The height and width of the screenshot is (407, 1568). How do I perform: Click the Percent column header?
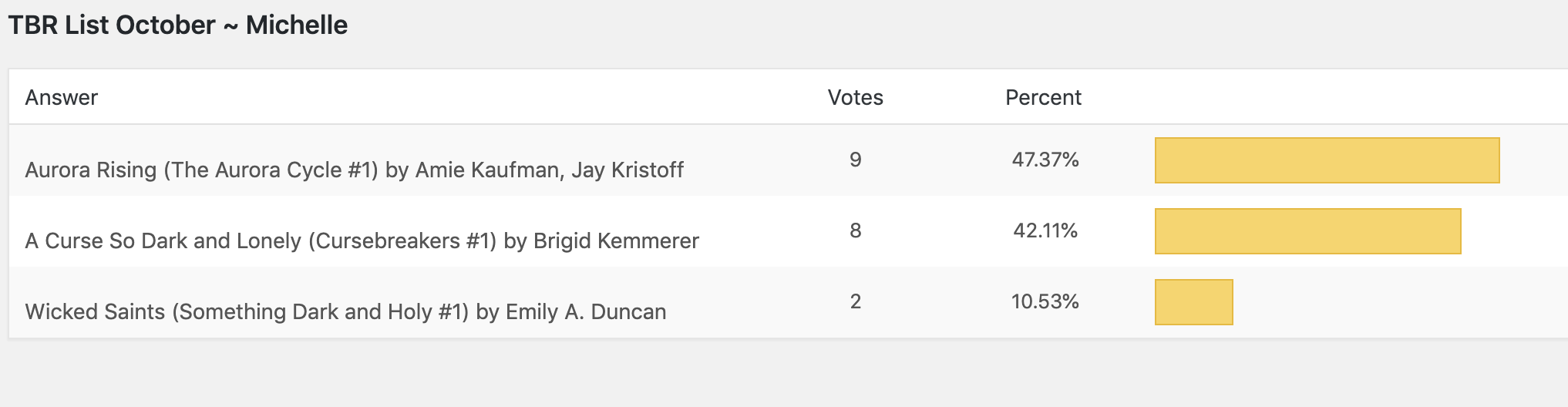[x=1044, y=98]
